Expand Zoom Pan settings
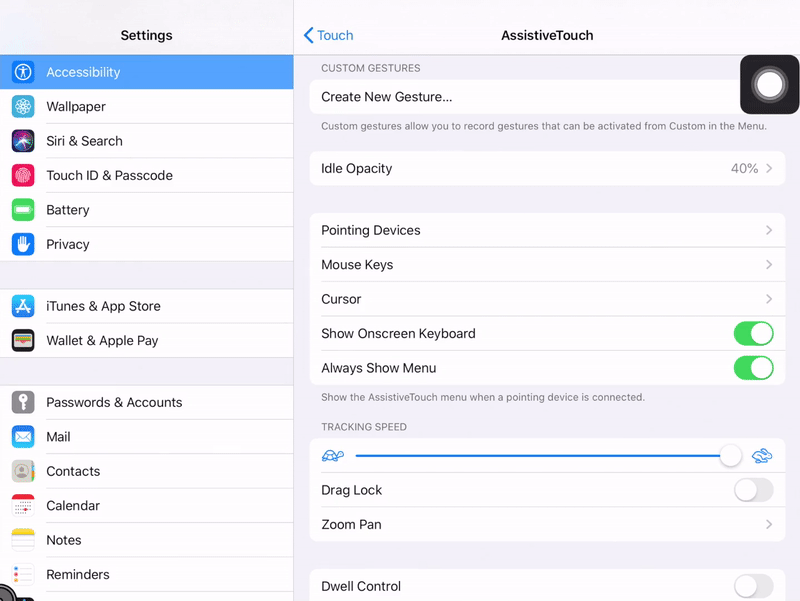 [548, 524]
